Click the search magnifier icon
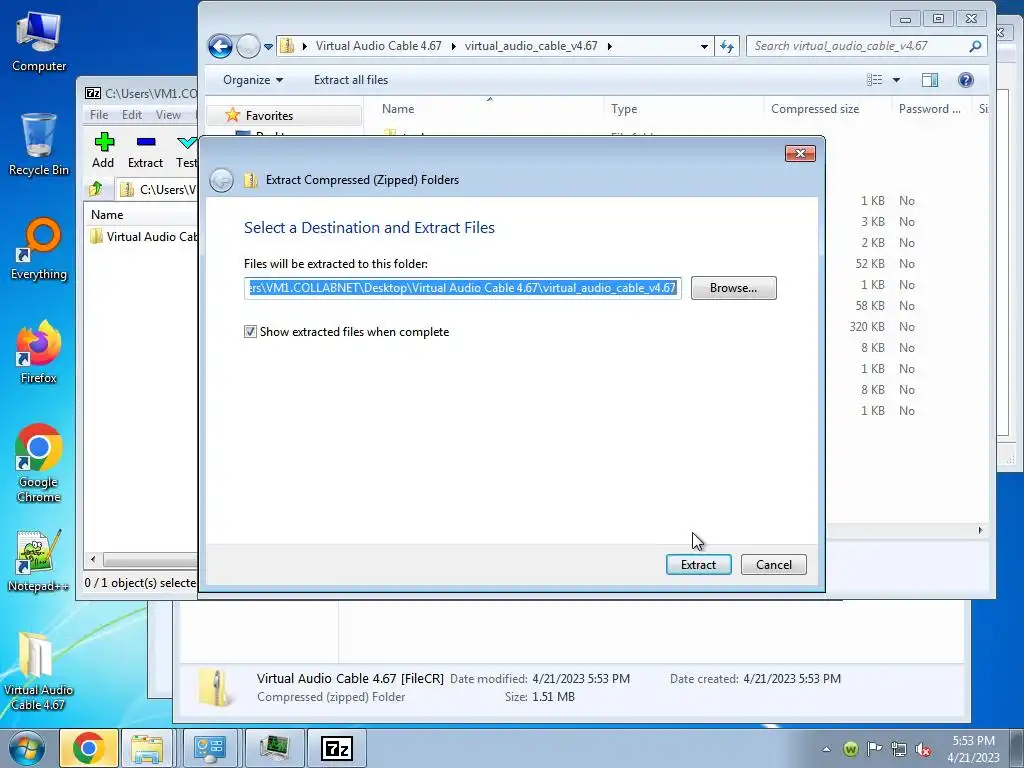 click(x=975, y=46)
